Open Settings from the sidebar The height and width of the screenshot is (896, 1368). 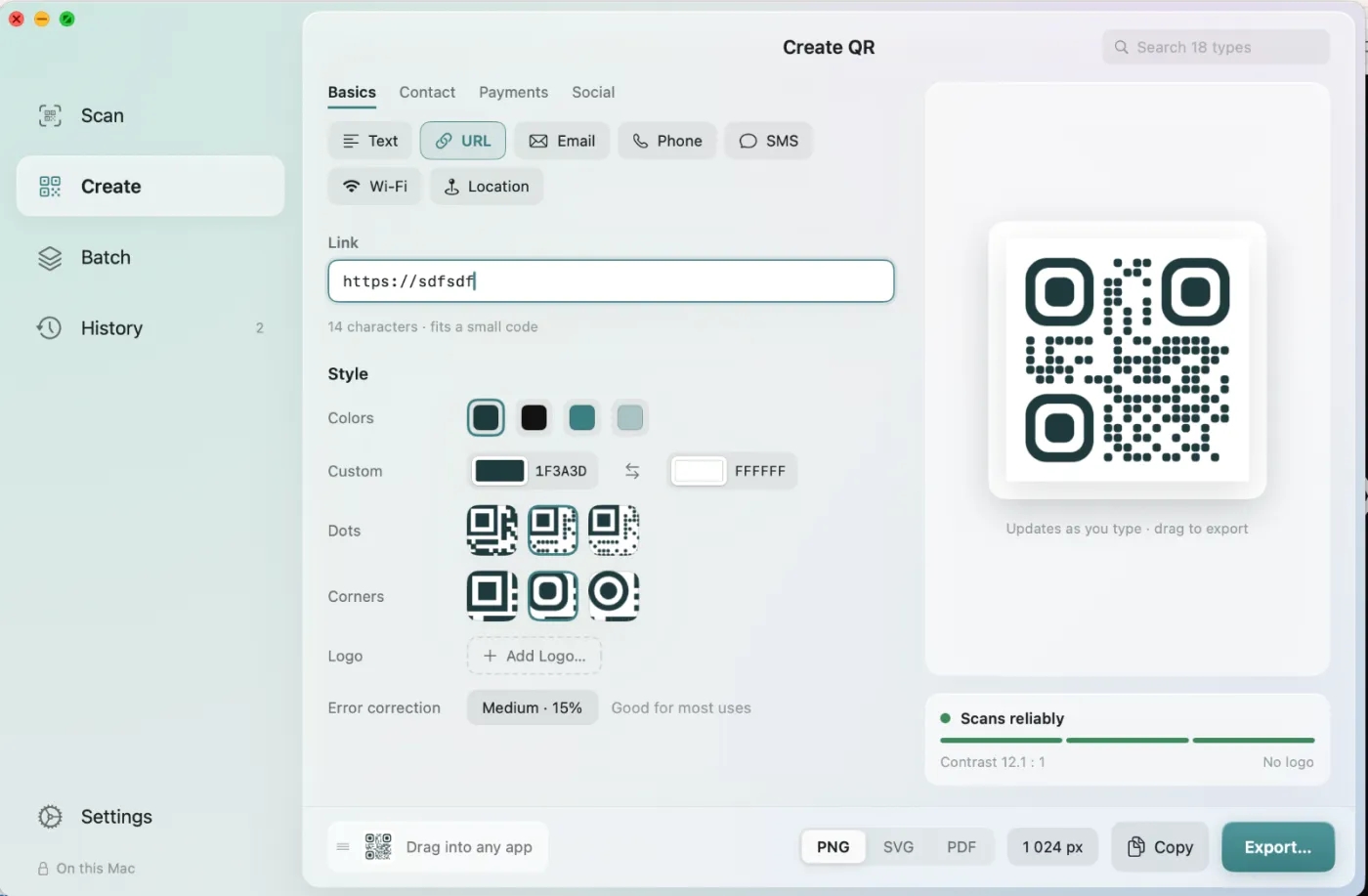pyautogui.click(x=150, y=817)
